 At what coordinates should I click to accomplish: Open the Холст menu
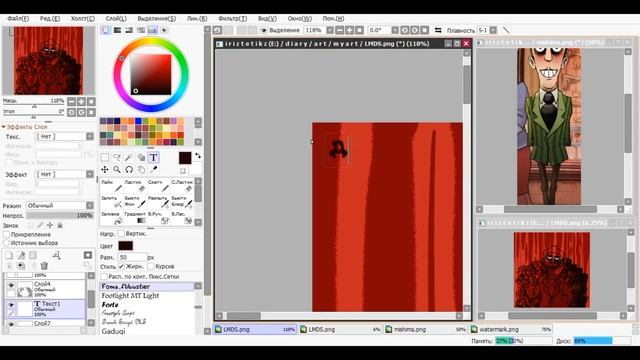coord(82,19)
